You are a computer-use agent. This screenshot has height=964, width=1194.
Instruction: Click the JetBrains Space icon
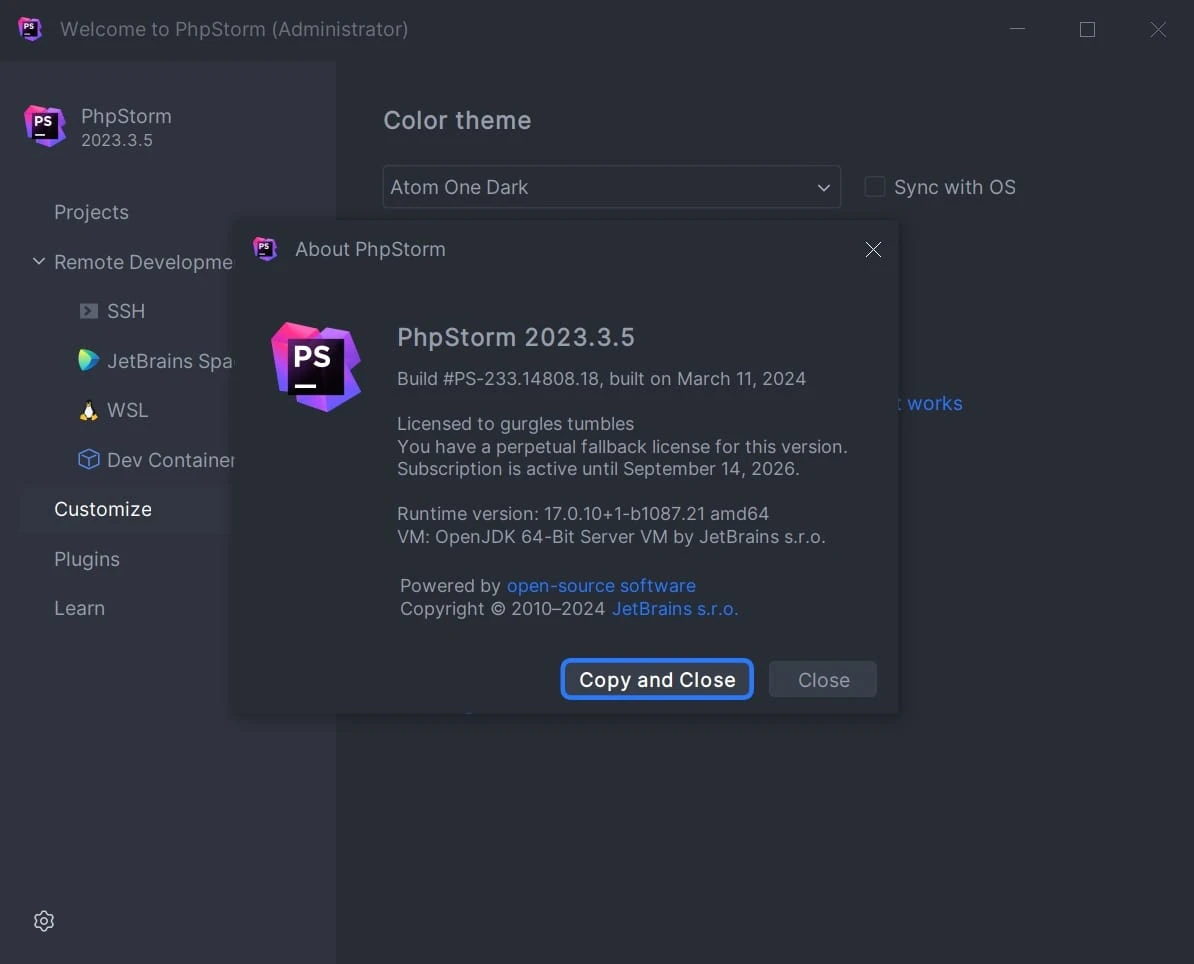click(x=89, y=361)
